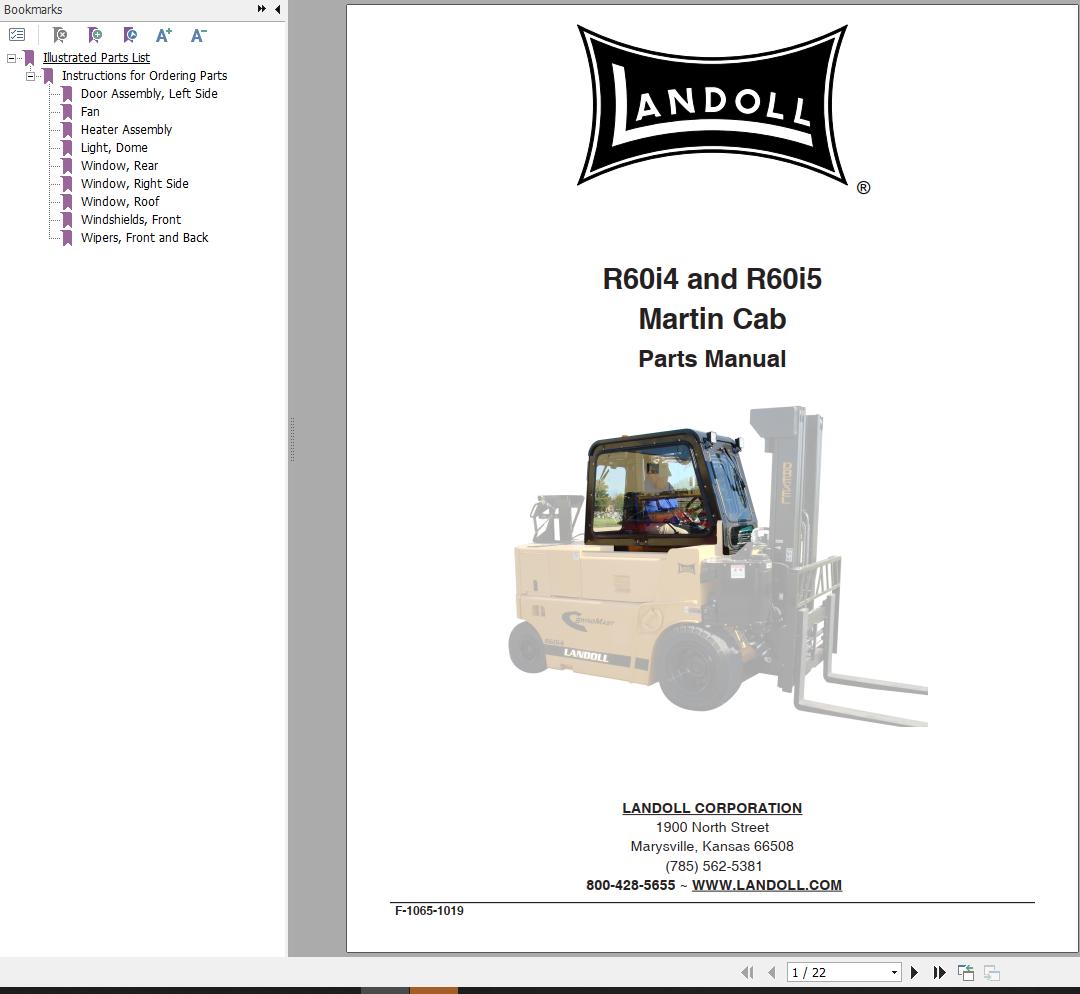Increase bookmark text size with A+ icon
Viewport: 1080px width, 994px height.
pyautogui.click(x=163, y=35)
